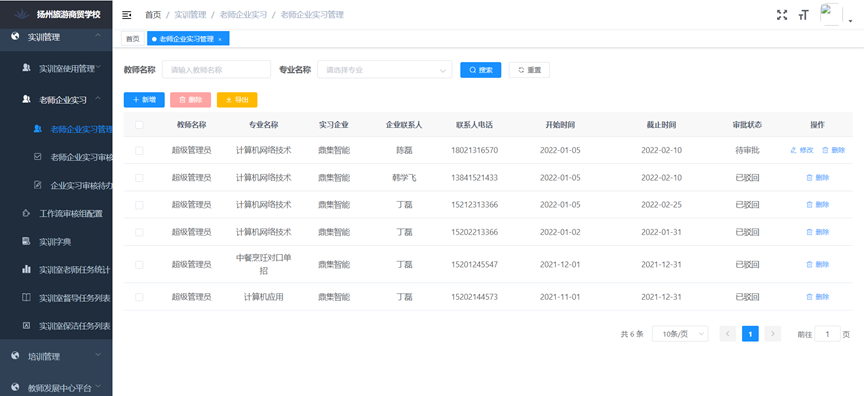Click 删除 for the 2022-01-31 row
The width and height of the screenshot is (864, 396).
pos(818,232)
